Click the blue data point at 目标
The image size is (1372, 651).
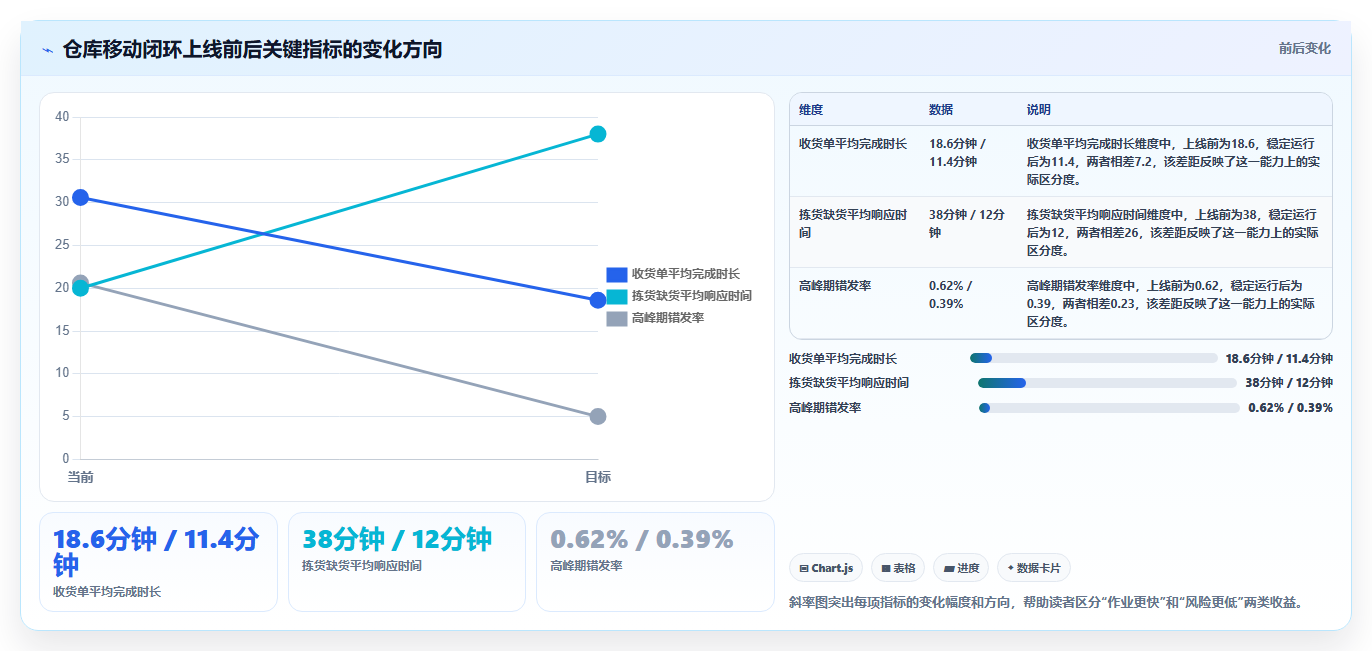click(598, 300)
